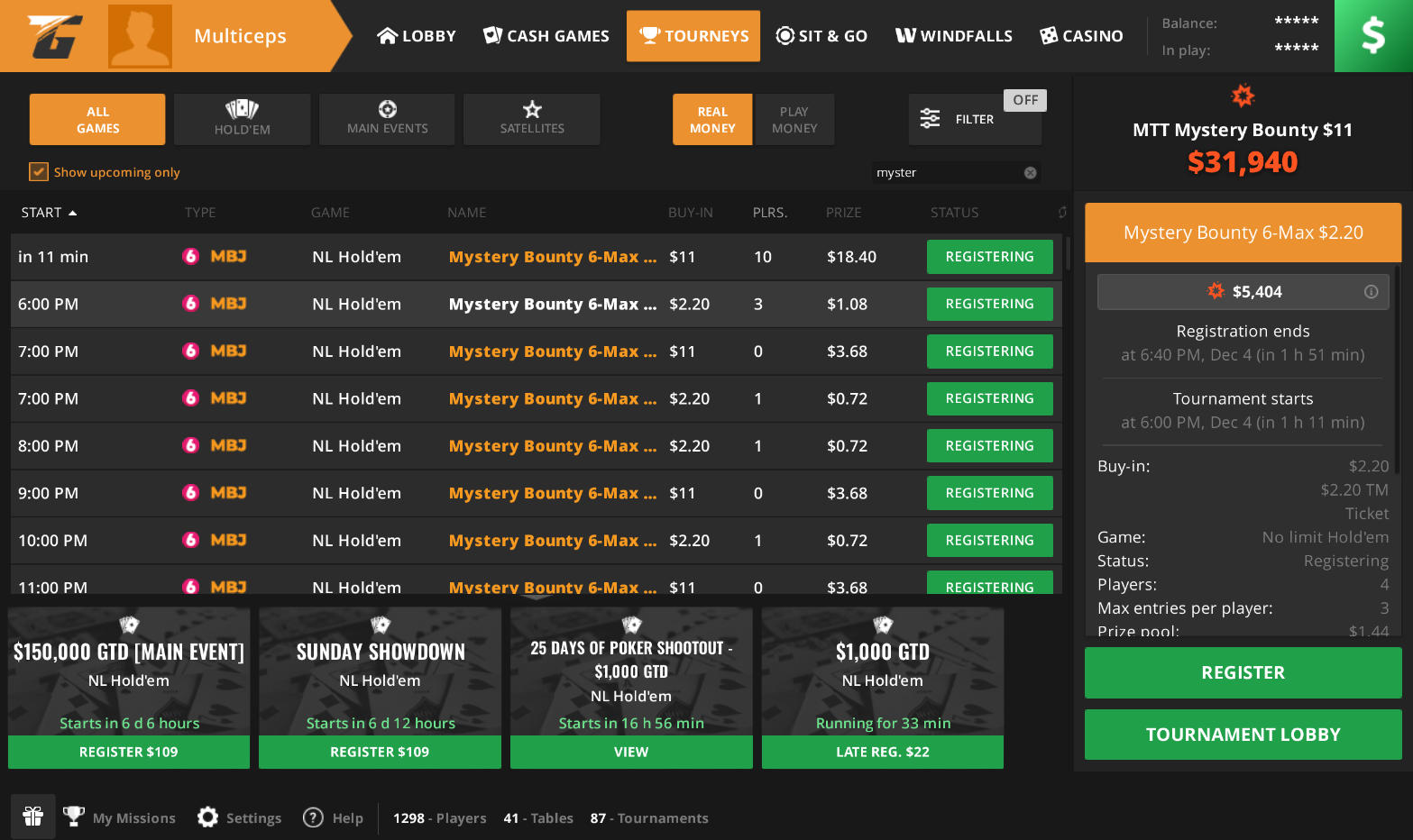
Task: Click the player avatar picture
Action: click(140, 36)
